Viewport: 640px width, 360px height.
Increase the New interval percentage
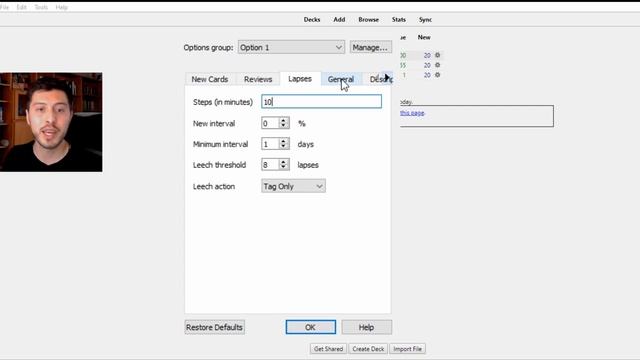(x=284, y=120)
